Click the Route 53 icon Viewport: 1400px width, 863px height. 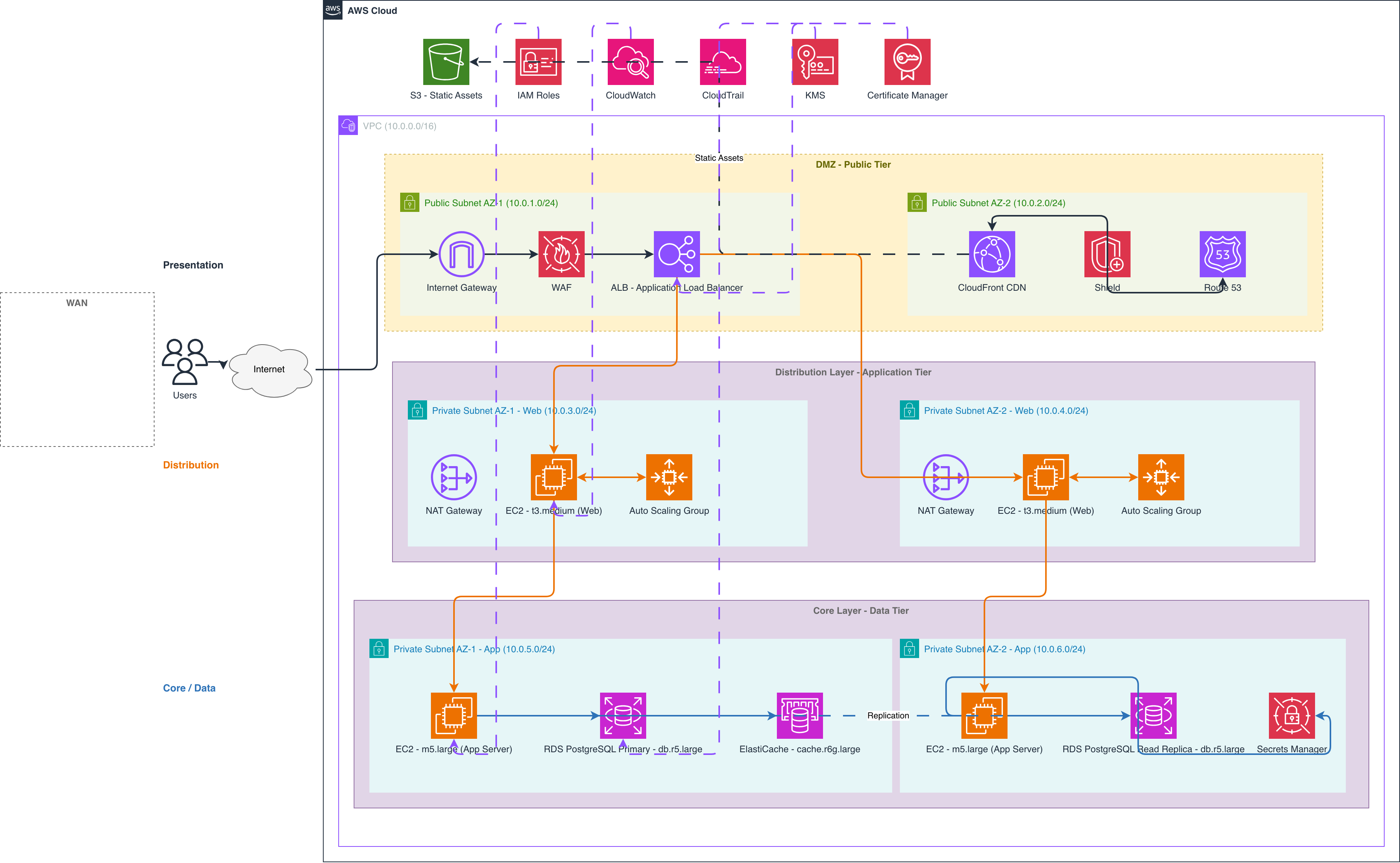(x=1222, y=254)
